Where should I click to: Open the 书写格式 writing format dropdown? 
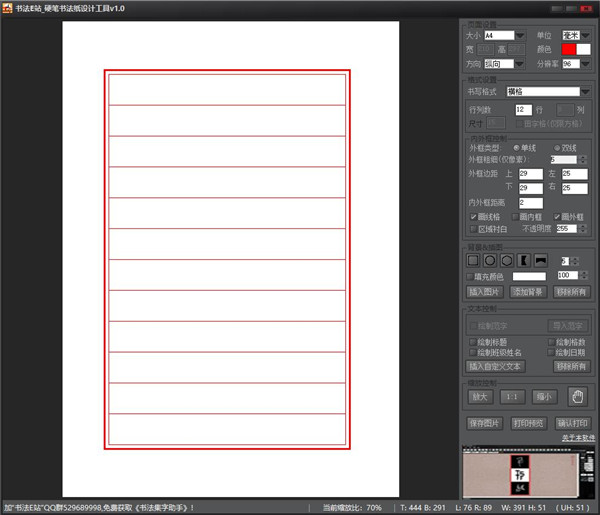pos(585,92)
